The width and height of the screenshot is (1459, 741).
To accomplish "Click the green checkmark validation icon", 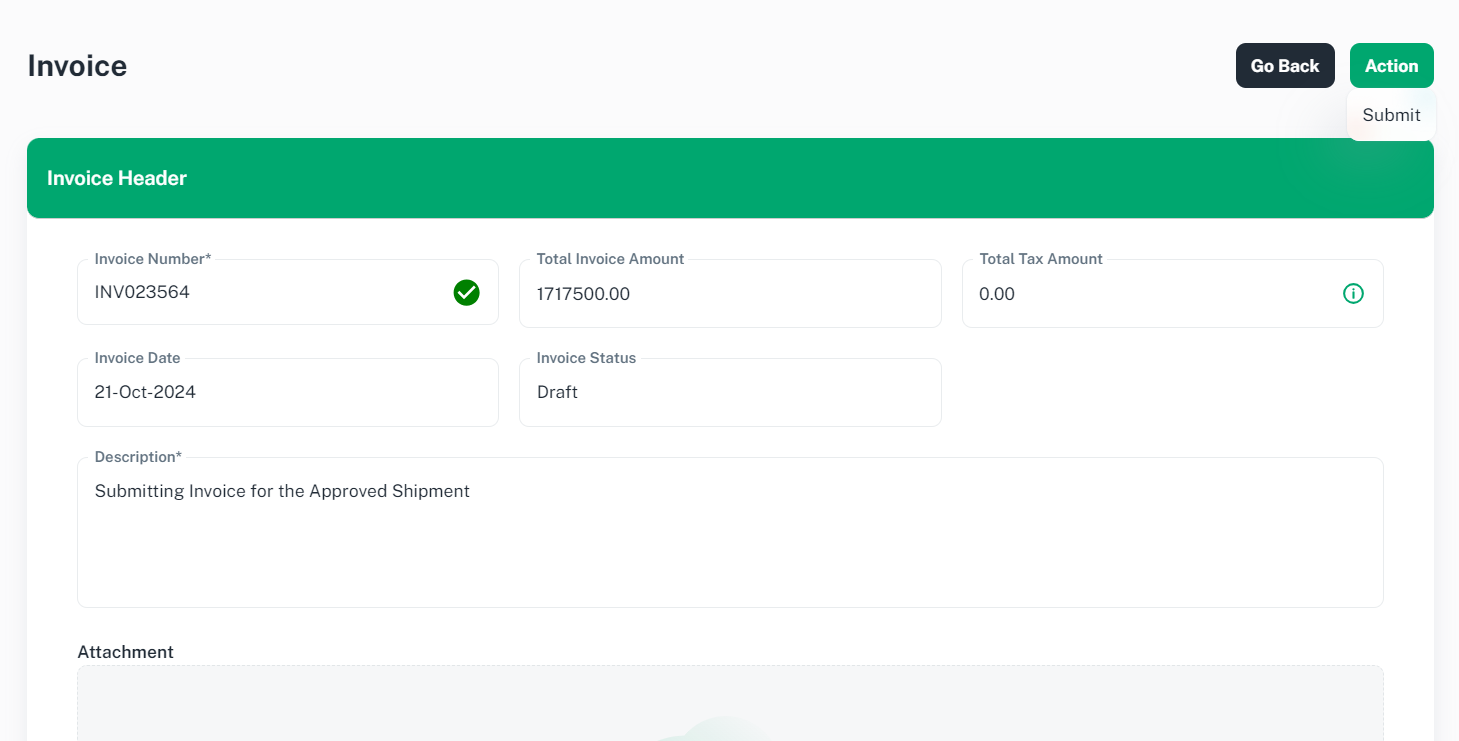I will 466,293.
